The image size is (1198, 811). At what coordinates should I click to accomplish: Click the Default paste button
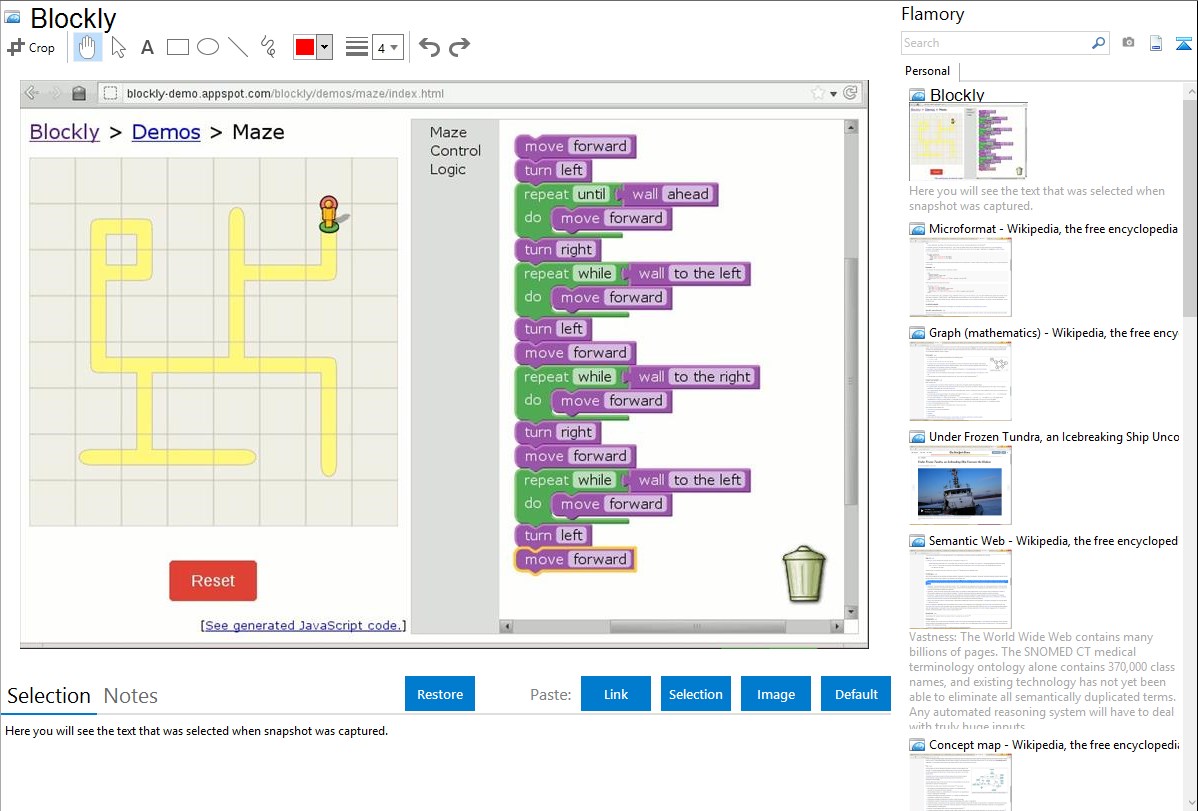[856, 694]
